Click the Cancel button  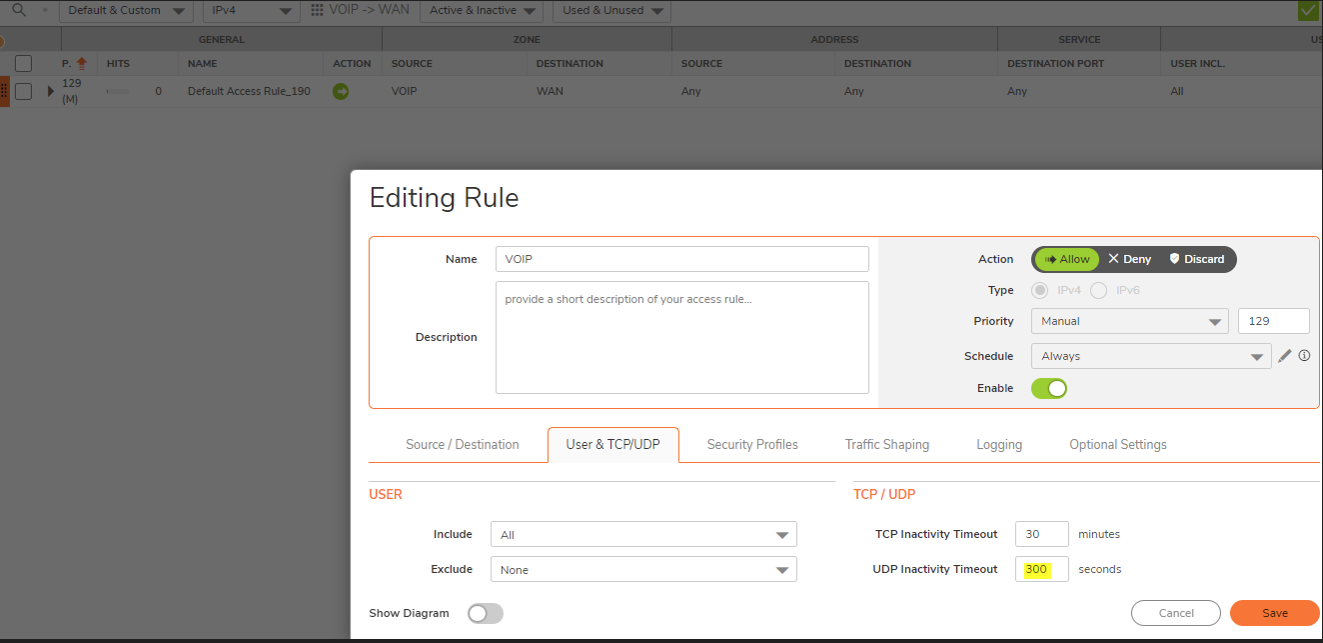tap(1176, 613)
